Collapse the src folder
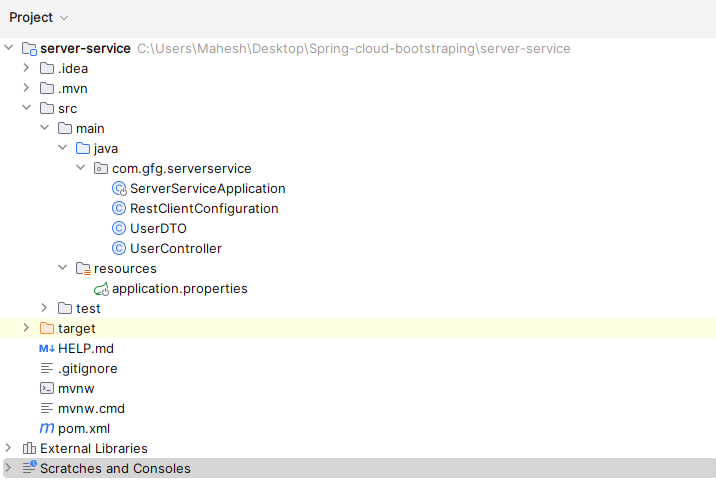Image resolution: width=716 pixels, height=492 pixels. [27, 108]
